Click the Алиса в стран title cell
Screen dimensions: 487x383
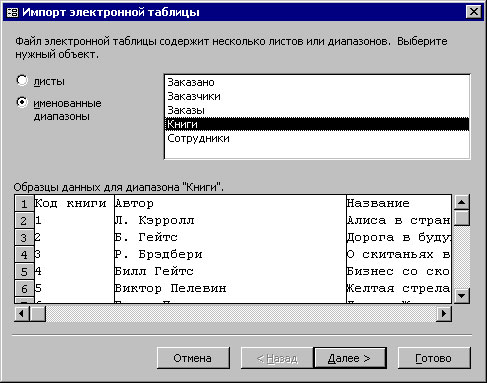(399, 220)
